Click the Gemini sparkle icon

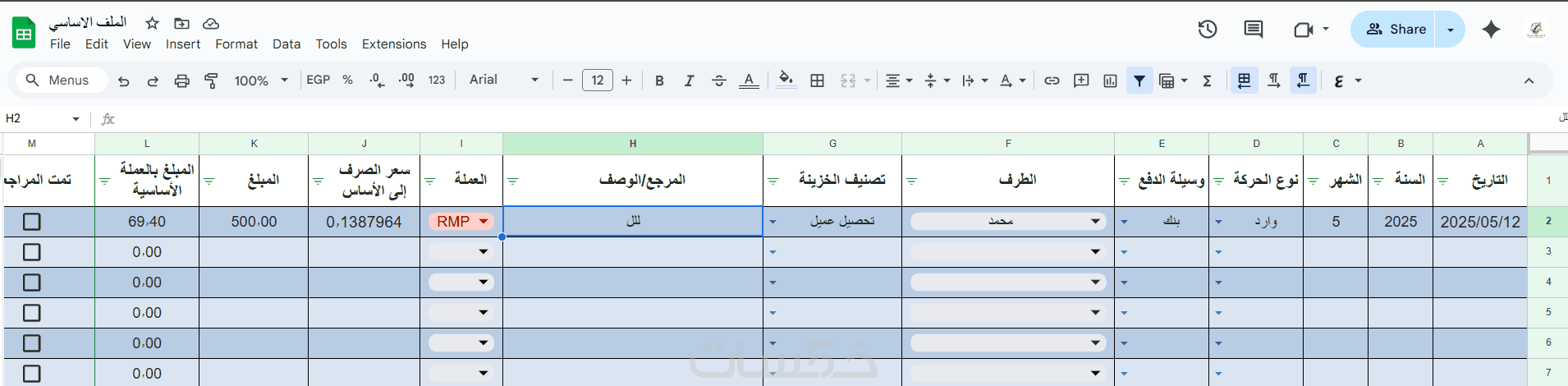[1491, 30]
